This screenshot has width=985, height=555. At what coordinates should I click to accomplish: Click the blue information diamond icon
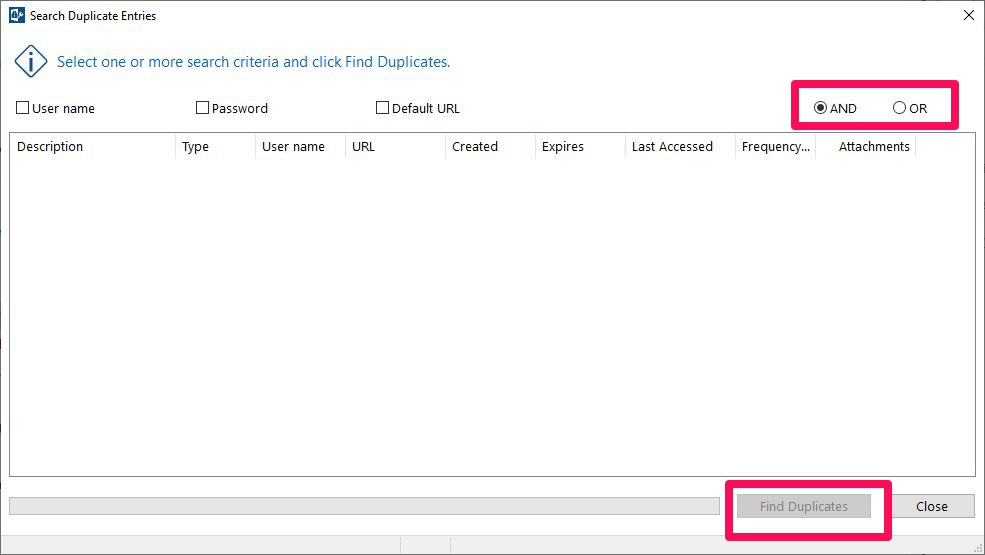pyautogui.click(x=31, y=62)
